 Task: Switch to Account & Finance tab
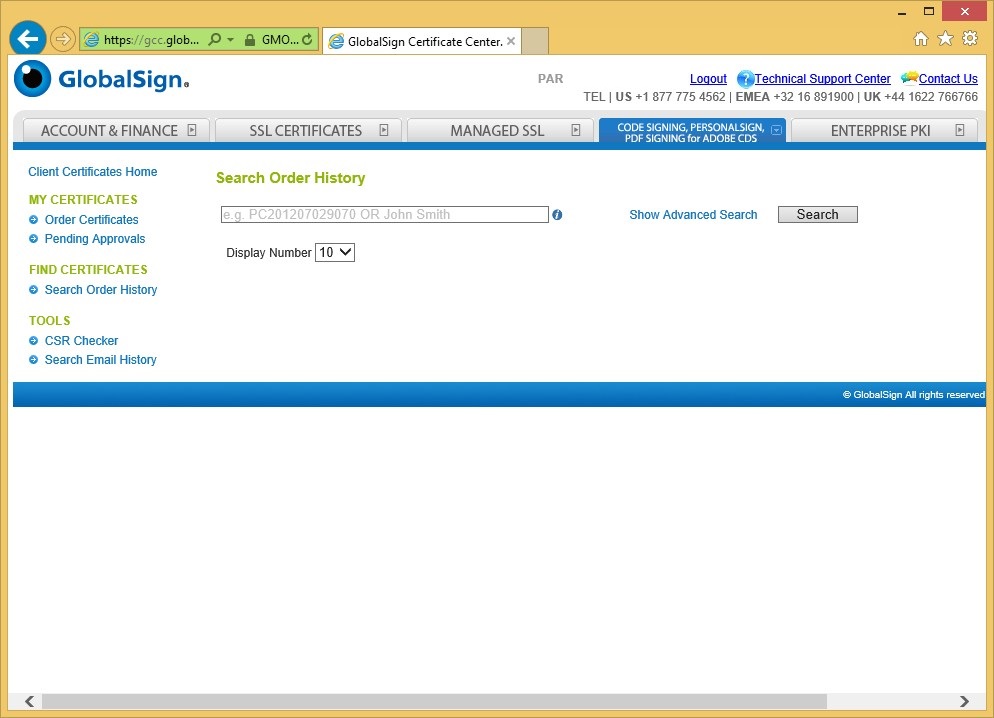(x=116, y=131)
